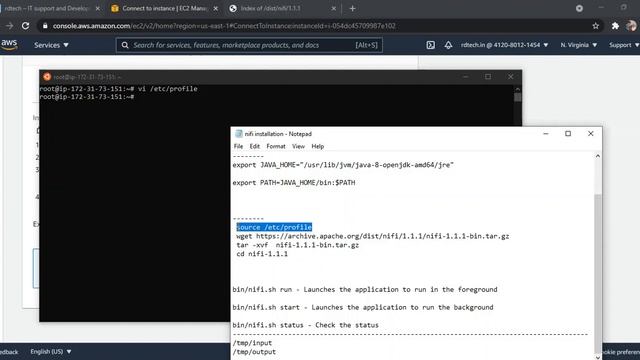Open Notepad View menu
Viewport: 640px width, 360px height.
point(298,146)
